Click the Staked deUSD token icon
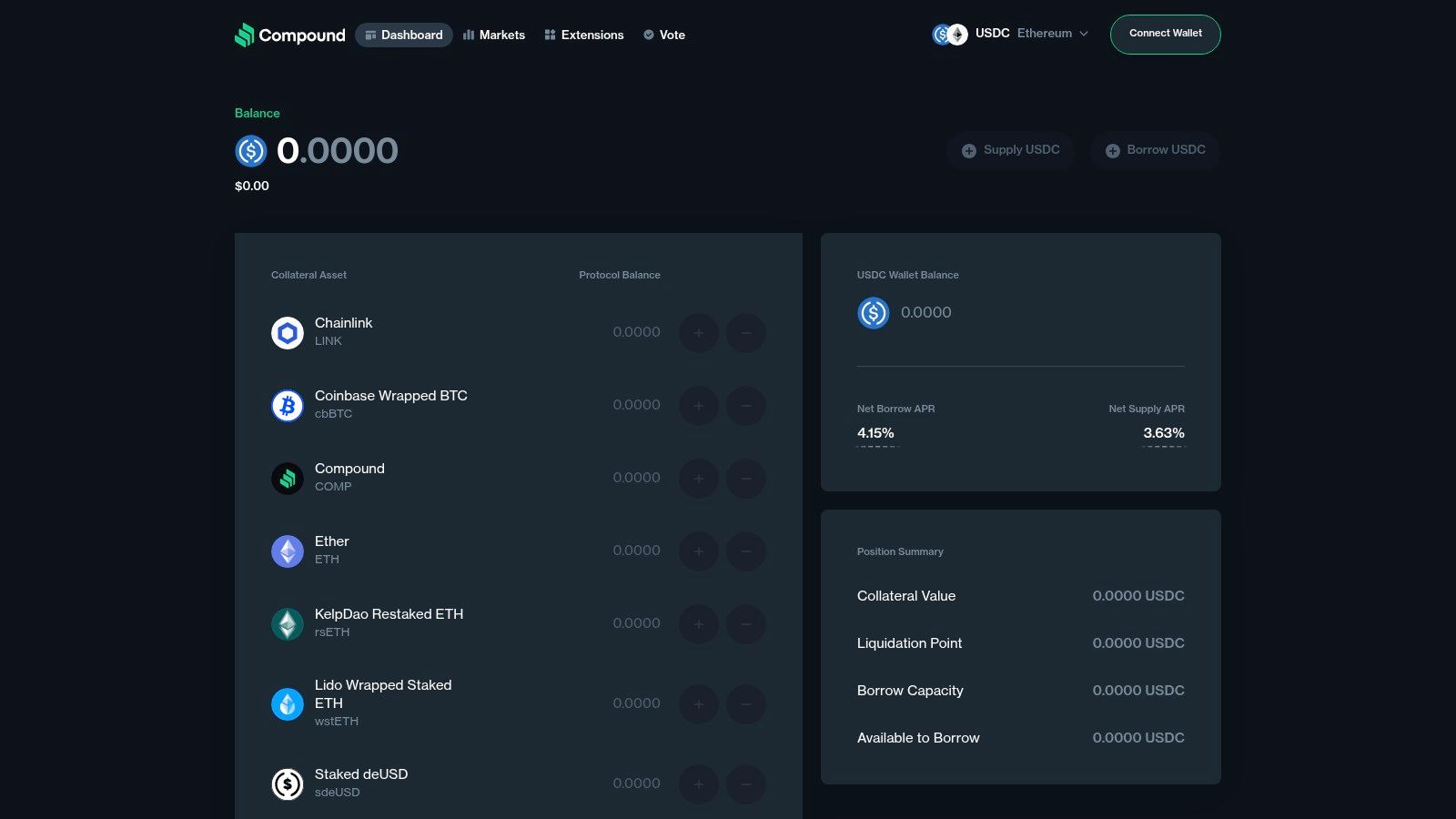Screen dimensions: 1456x819 pyautogui.click(x=288, y=784)
